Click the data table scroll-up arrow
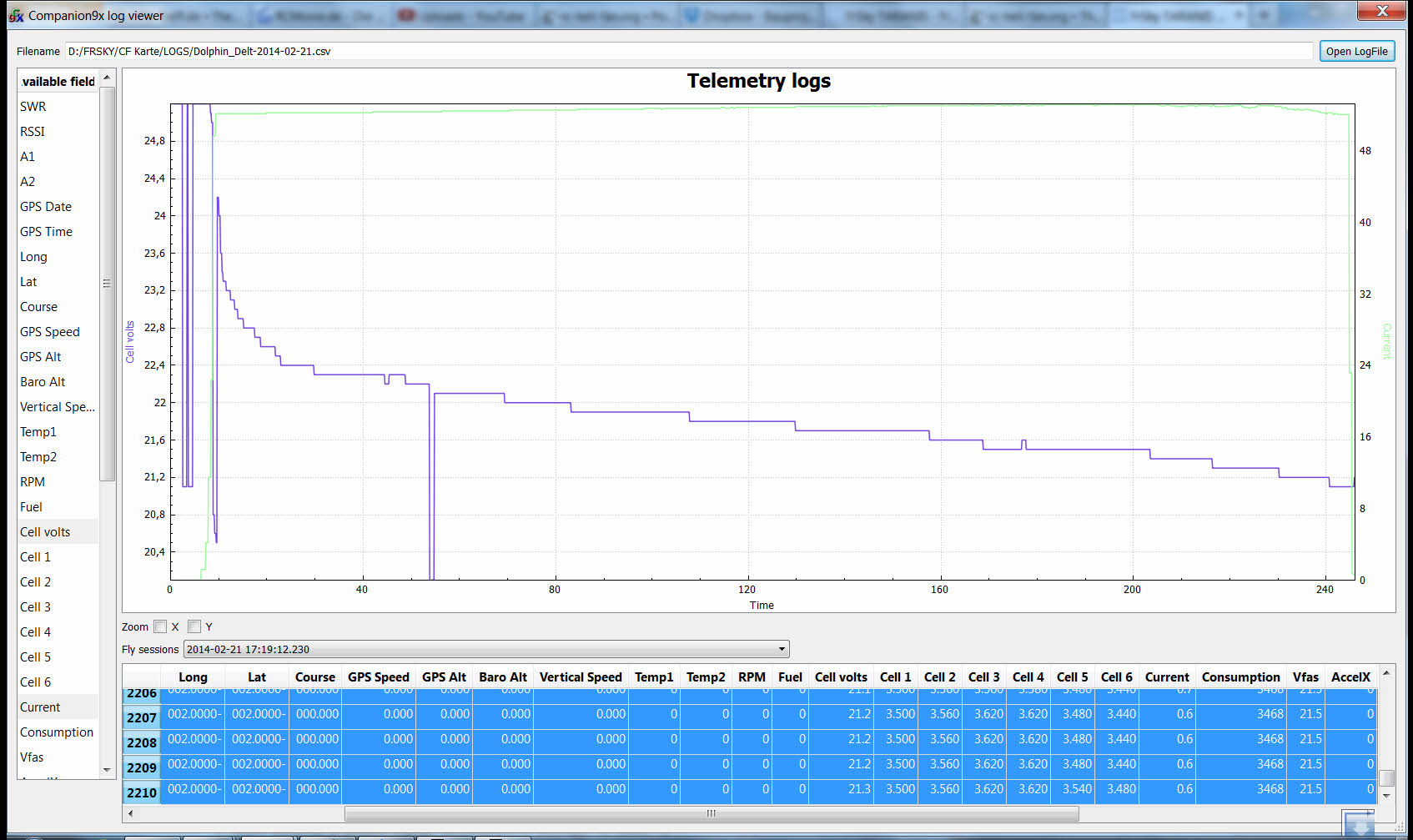 click(1386, 673)
